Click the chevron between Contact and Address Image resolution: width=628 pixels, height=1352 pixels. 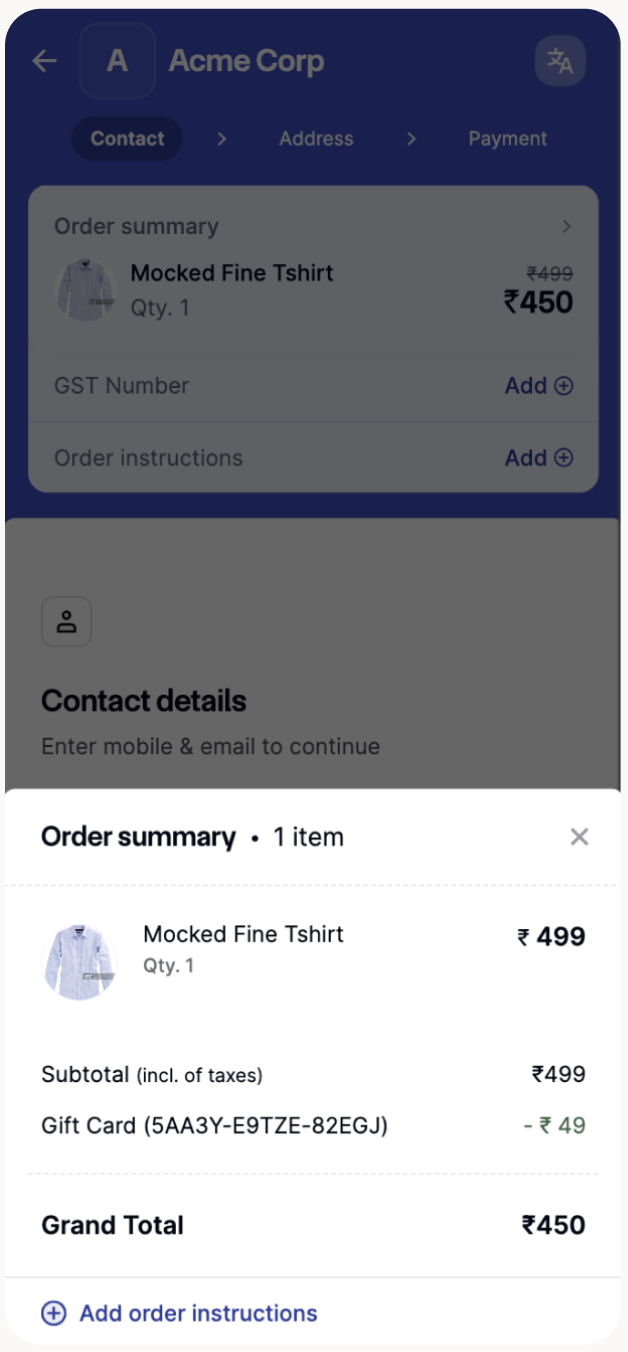[x=220, y=139]
